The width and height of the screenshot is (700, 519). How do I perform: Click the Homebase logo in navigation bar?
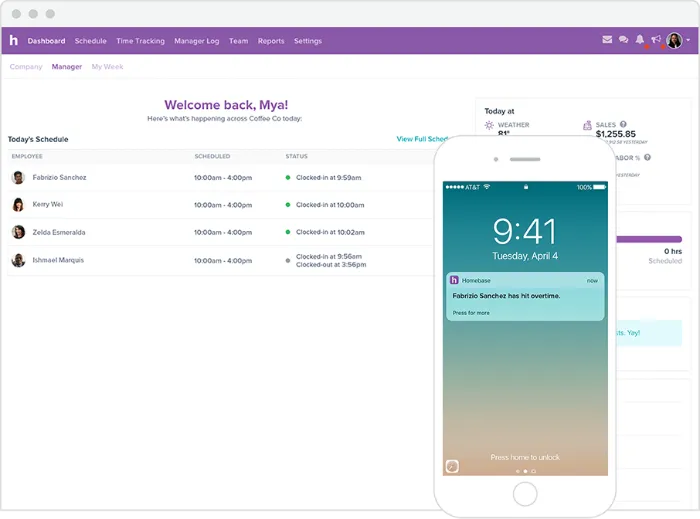(x=14, y=41)
